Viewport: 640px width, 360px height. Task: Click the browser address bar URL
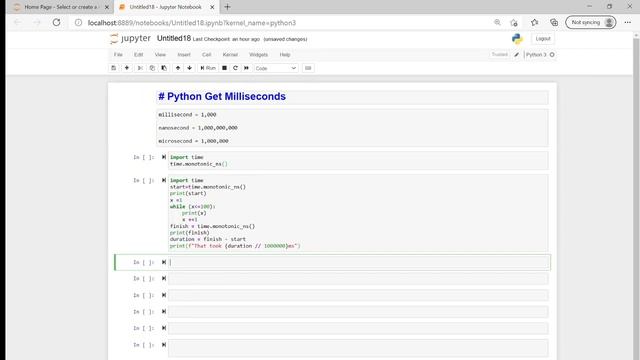(x=192, y=23)
